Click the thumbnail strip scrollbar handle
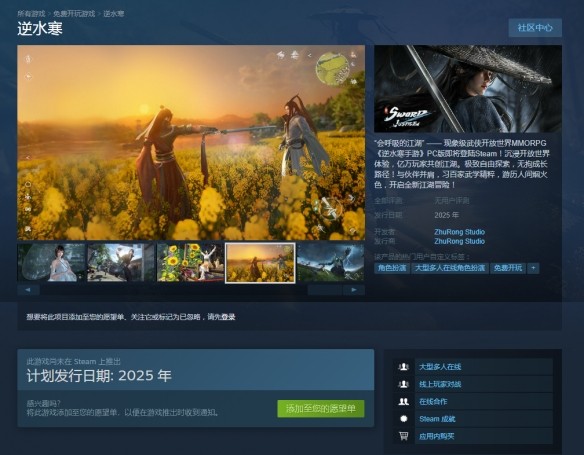 pos(325,290)
